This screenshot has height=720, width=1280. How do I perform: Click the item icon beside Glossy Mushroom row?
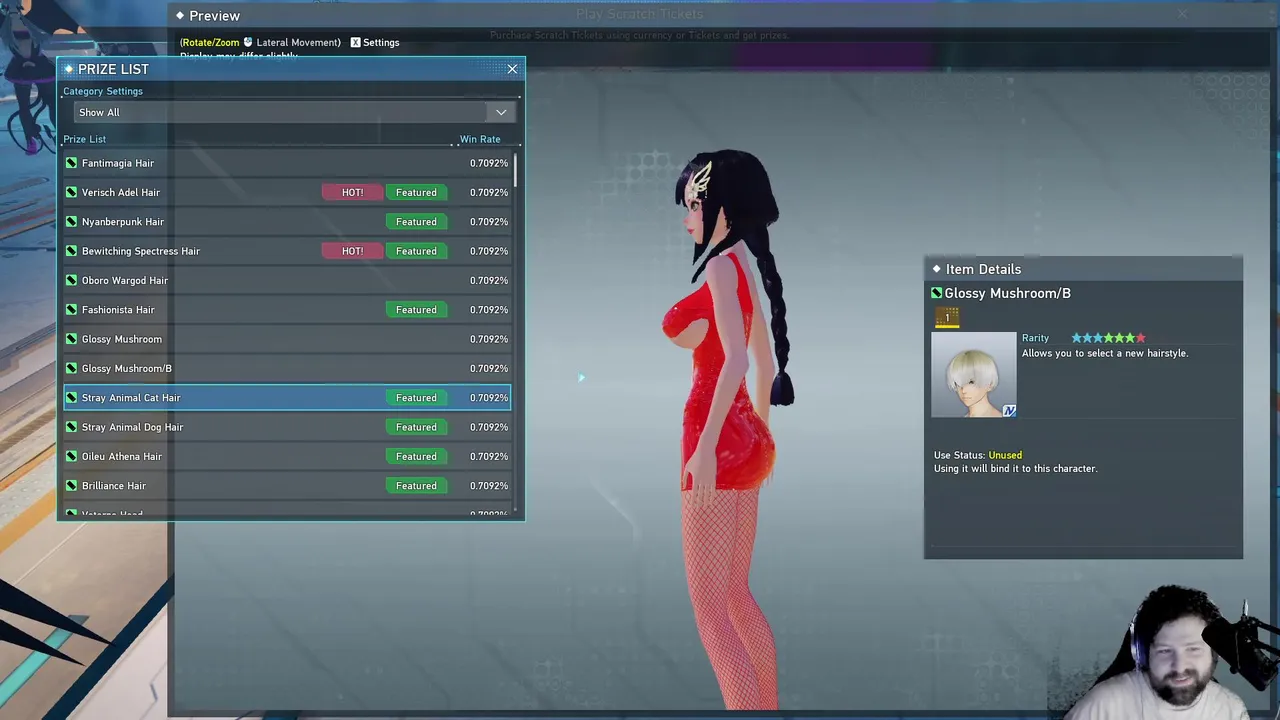point(71,339)
